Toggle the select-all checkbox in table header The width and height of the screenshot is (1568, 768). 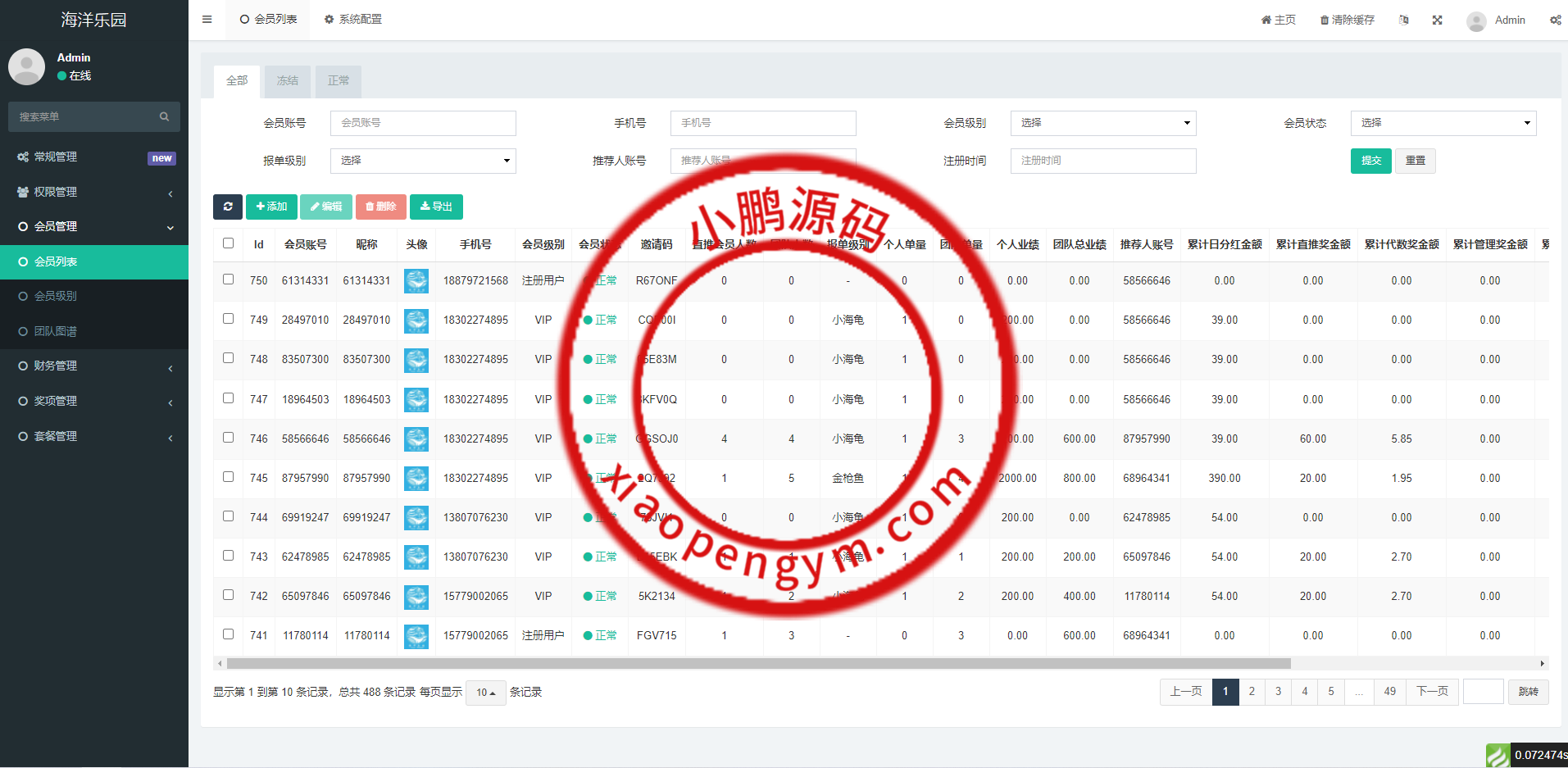tap(228, 243)
